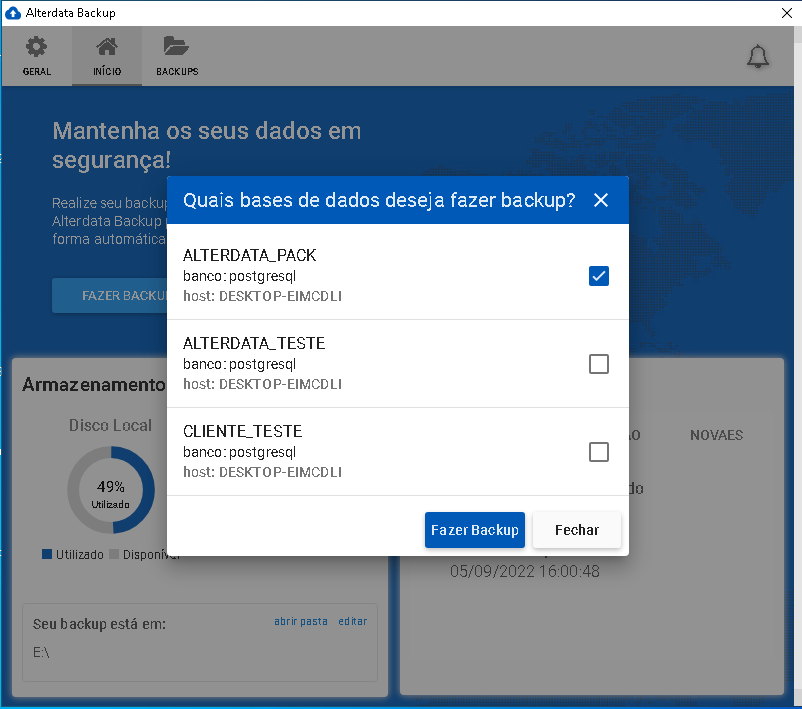Open the Geral settings gear icon
Screen dimensions: 802x709
coord(36,48)
